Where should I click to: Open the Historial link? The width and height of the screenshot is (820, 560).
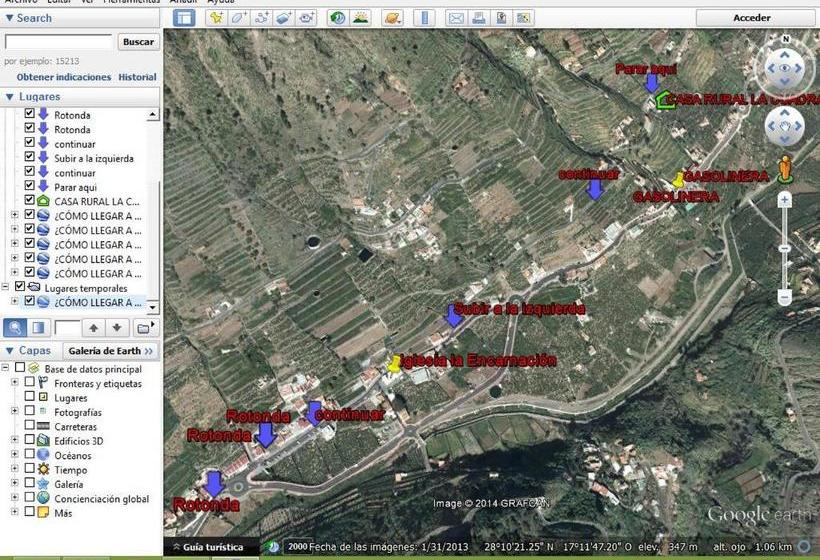pyautogui.click(x=137, y=77)
